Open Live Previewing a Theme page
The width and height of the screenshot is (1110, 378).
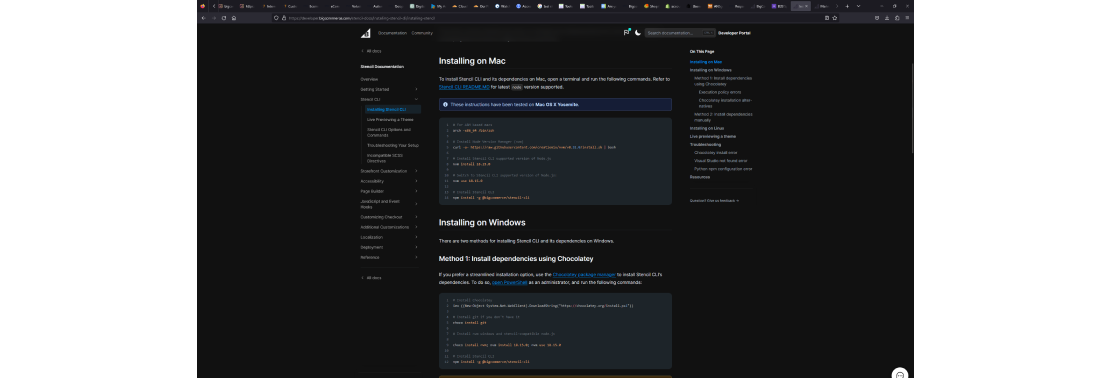click(x=390, y=120)
